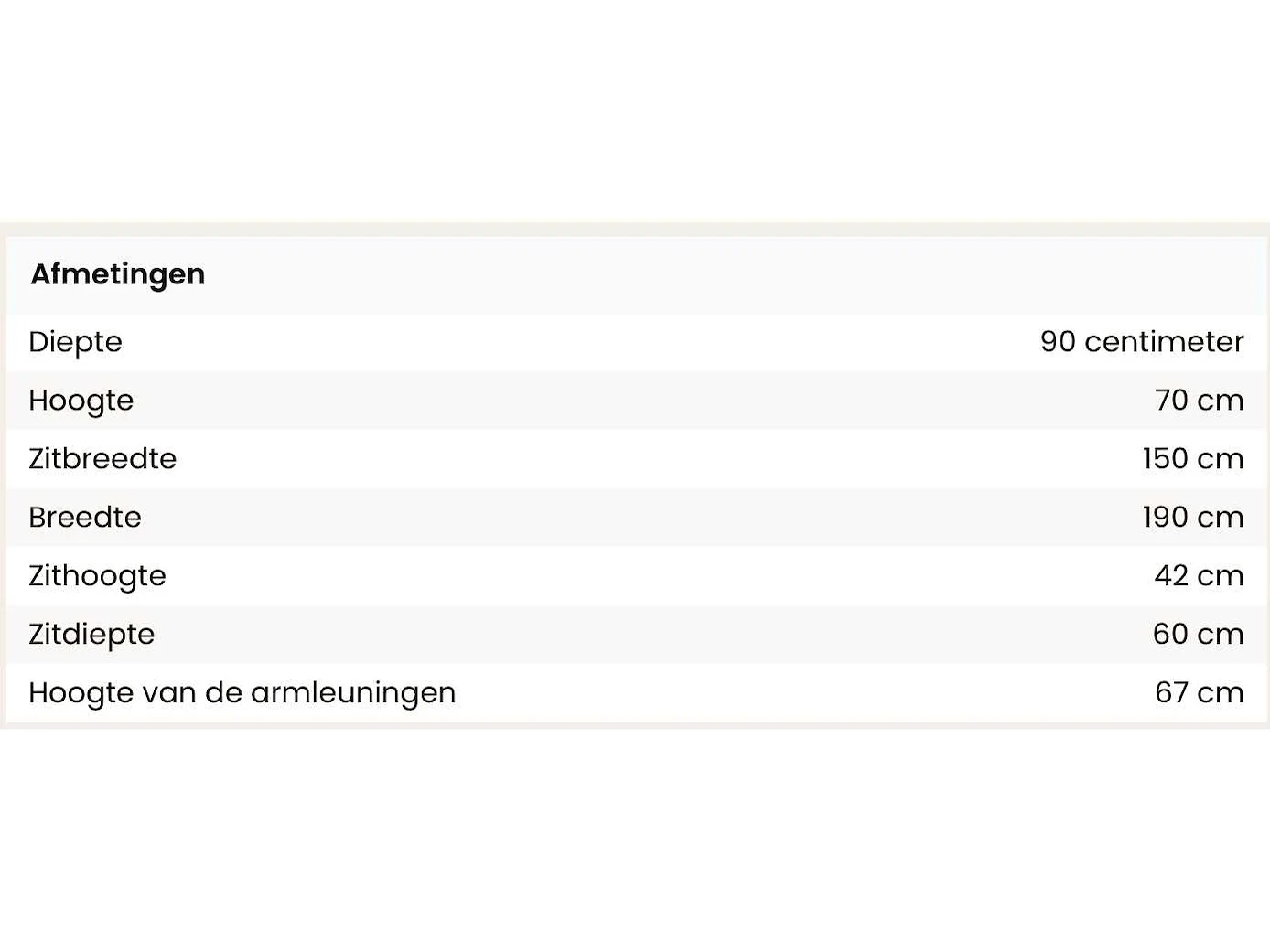Click the Afmetingen table heading
This screenshot has width=1270, height=952.
click(x=118, y=274)
